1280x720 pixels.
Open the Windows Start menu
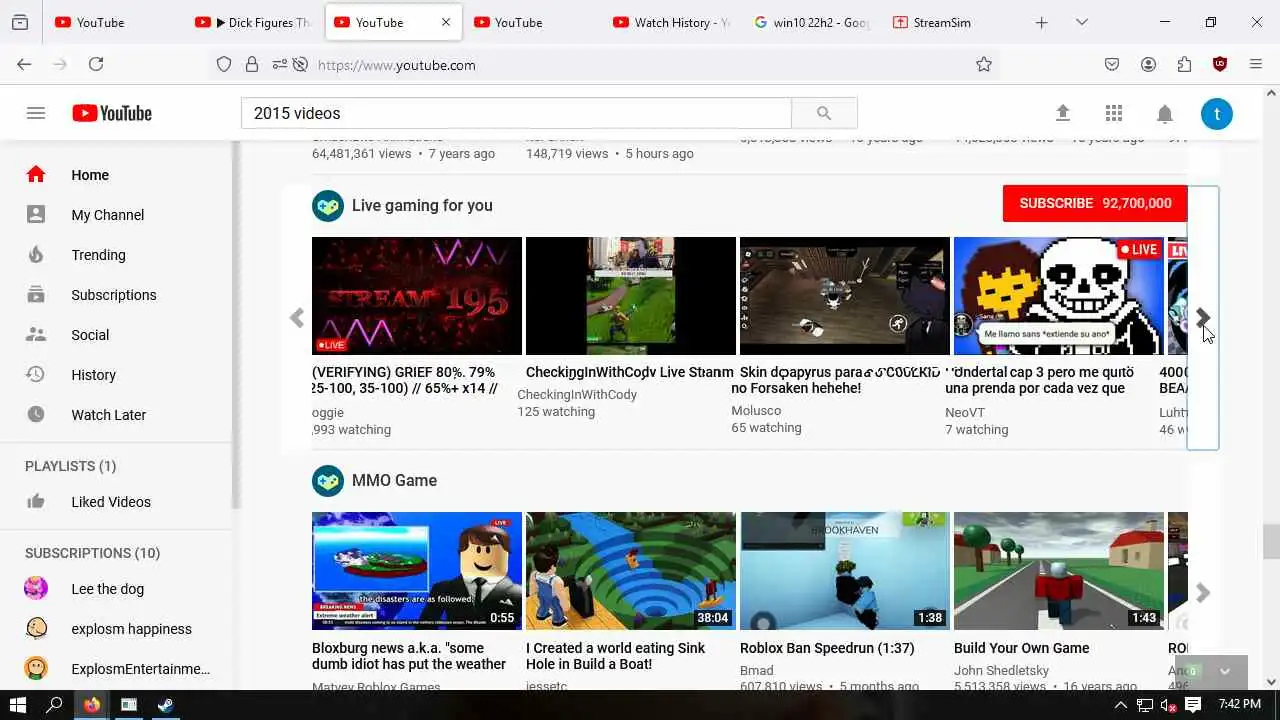(17, 705)
